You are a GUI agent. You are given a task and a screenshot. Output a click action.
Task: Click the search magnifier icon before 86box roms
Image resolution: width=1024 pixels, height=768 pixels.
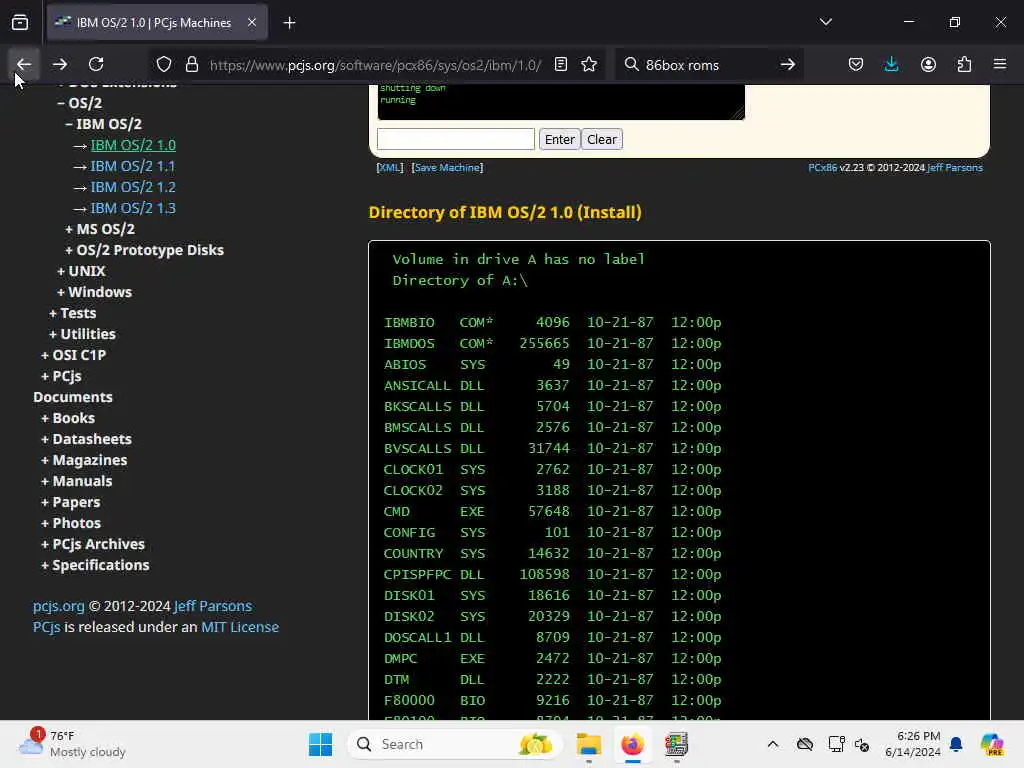tap(631, 64)
